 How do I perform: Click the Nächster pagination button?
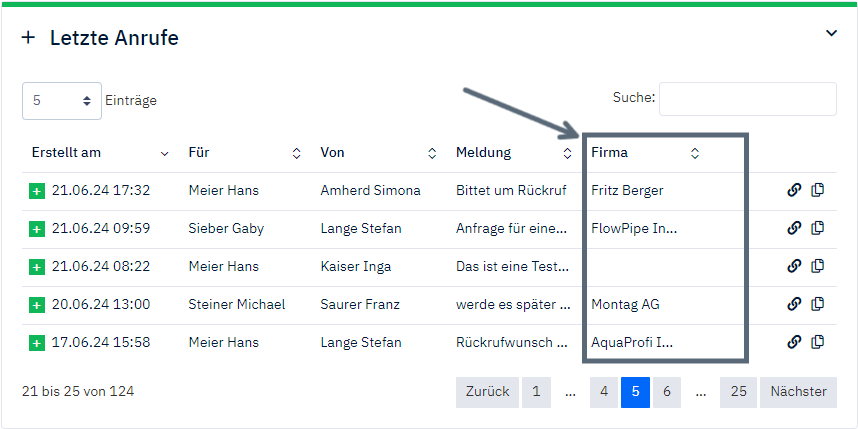(798, 392)
